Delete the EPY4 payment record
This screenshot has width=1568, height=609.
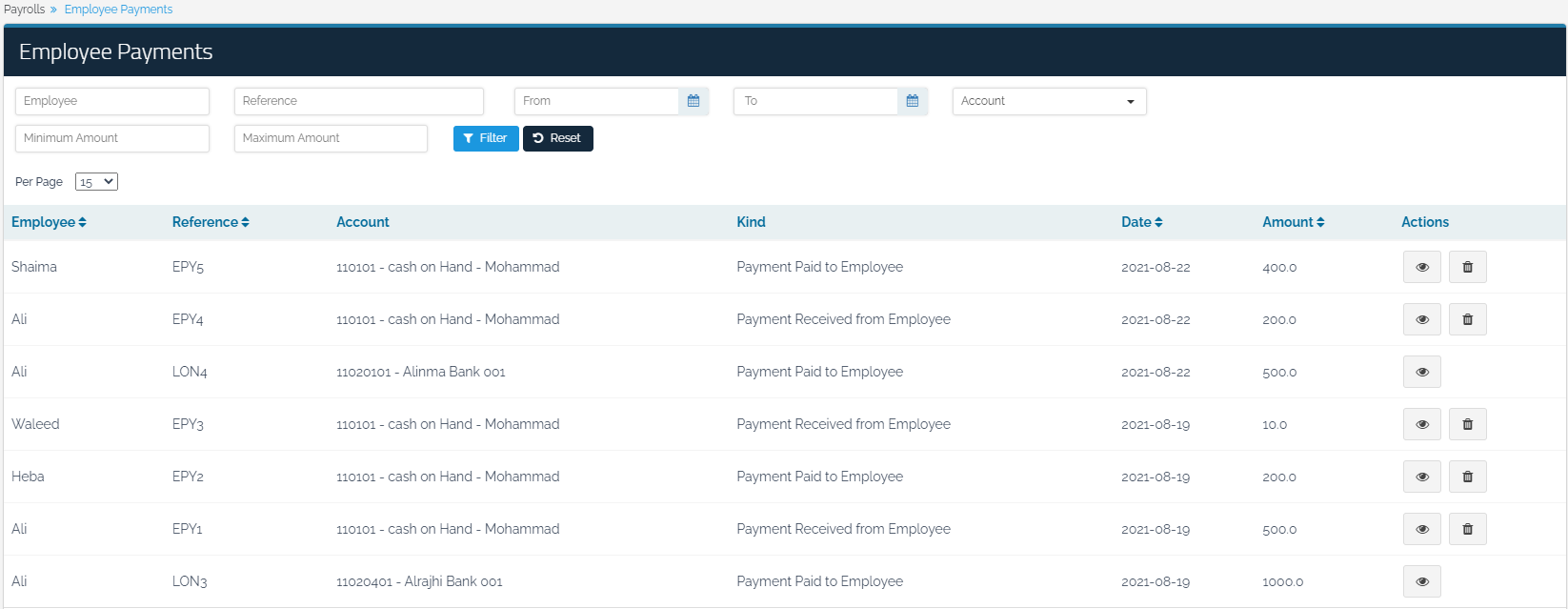(1467, 319)
